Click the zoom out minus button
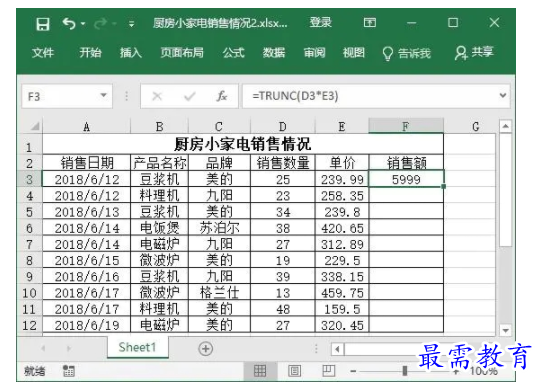Viewport: 540px width, 388px height. pyautogui.click(x=353, y=371)
